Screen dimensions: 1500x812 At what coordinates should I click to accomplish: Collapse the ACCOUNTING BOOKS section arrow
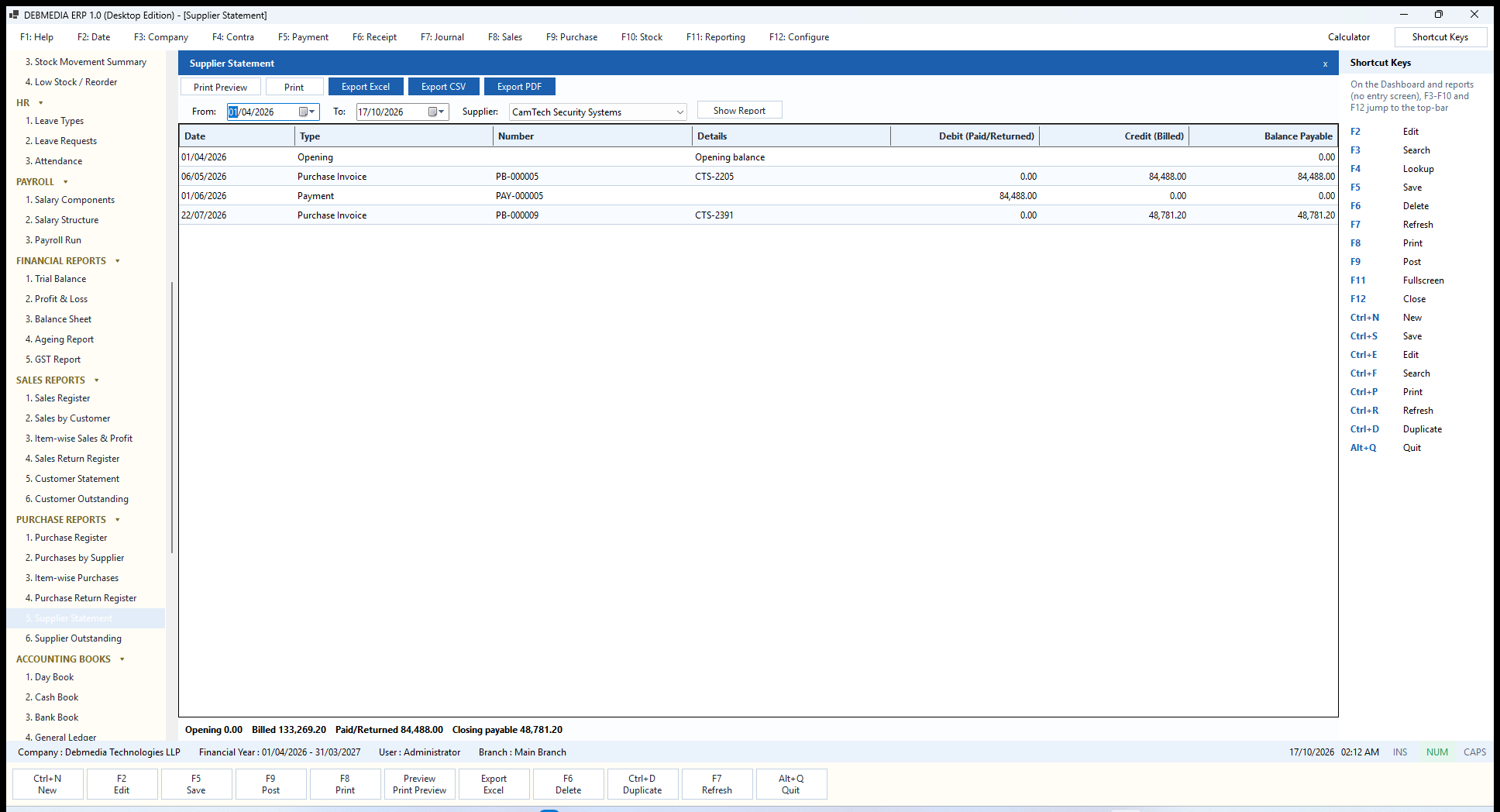click(x=122, y=659)
